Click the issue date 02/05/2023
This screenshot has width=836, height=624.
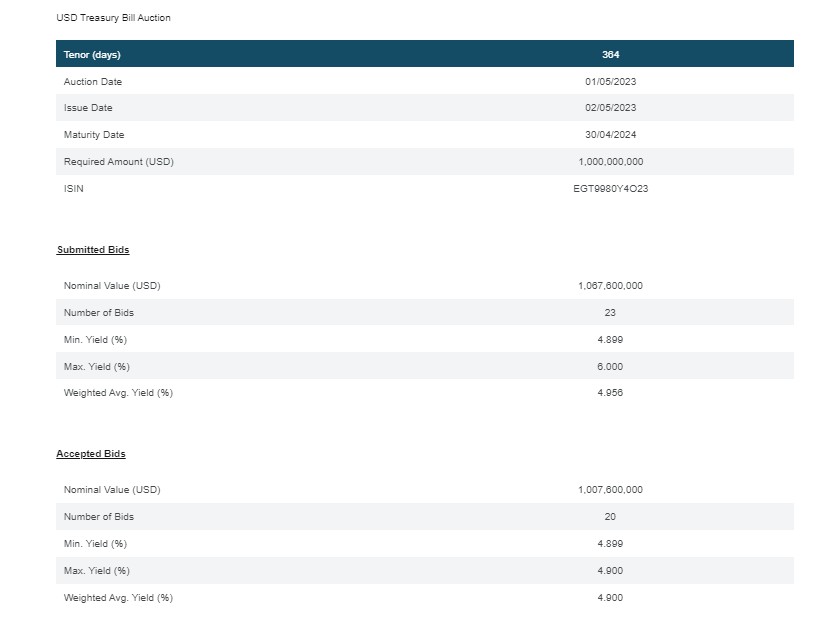pos(610,108)
